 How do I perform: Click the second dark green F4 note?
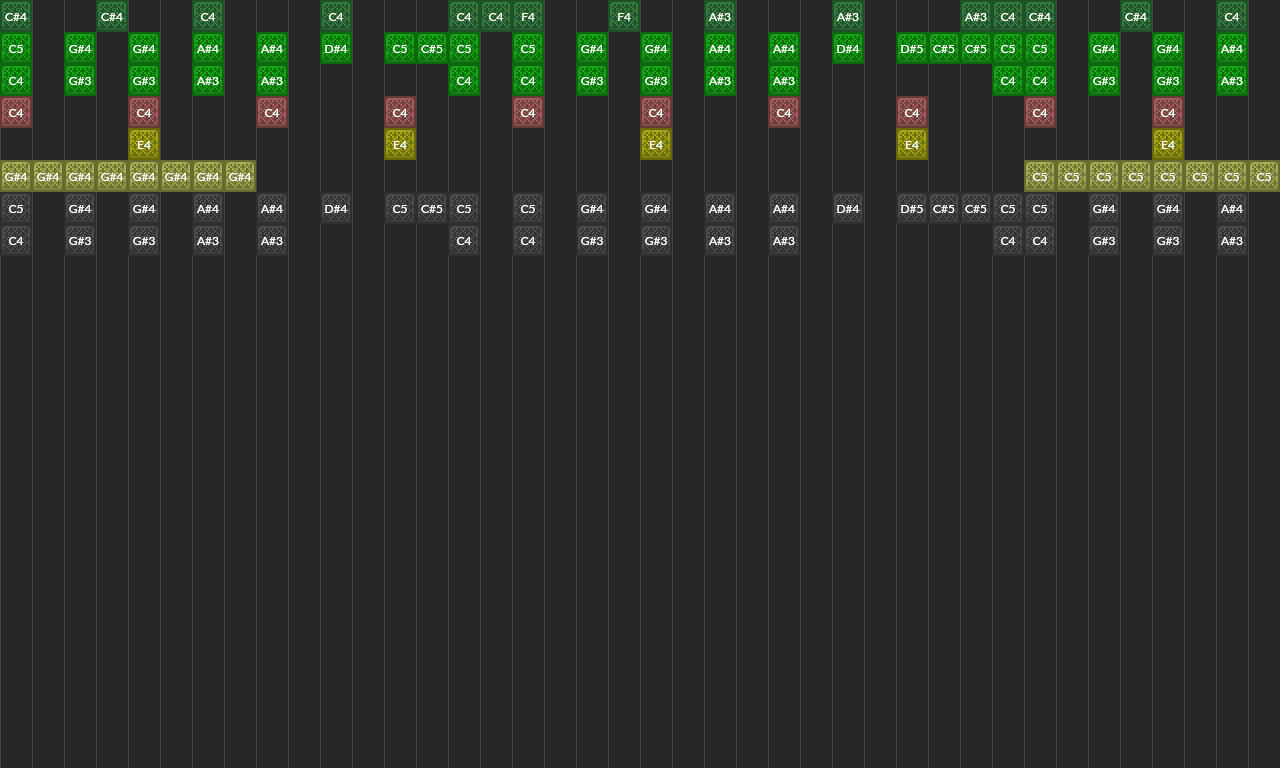coord(624,16)
